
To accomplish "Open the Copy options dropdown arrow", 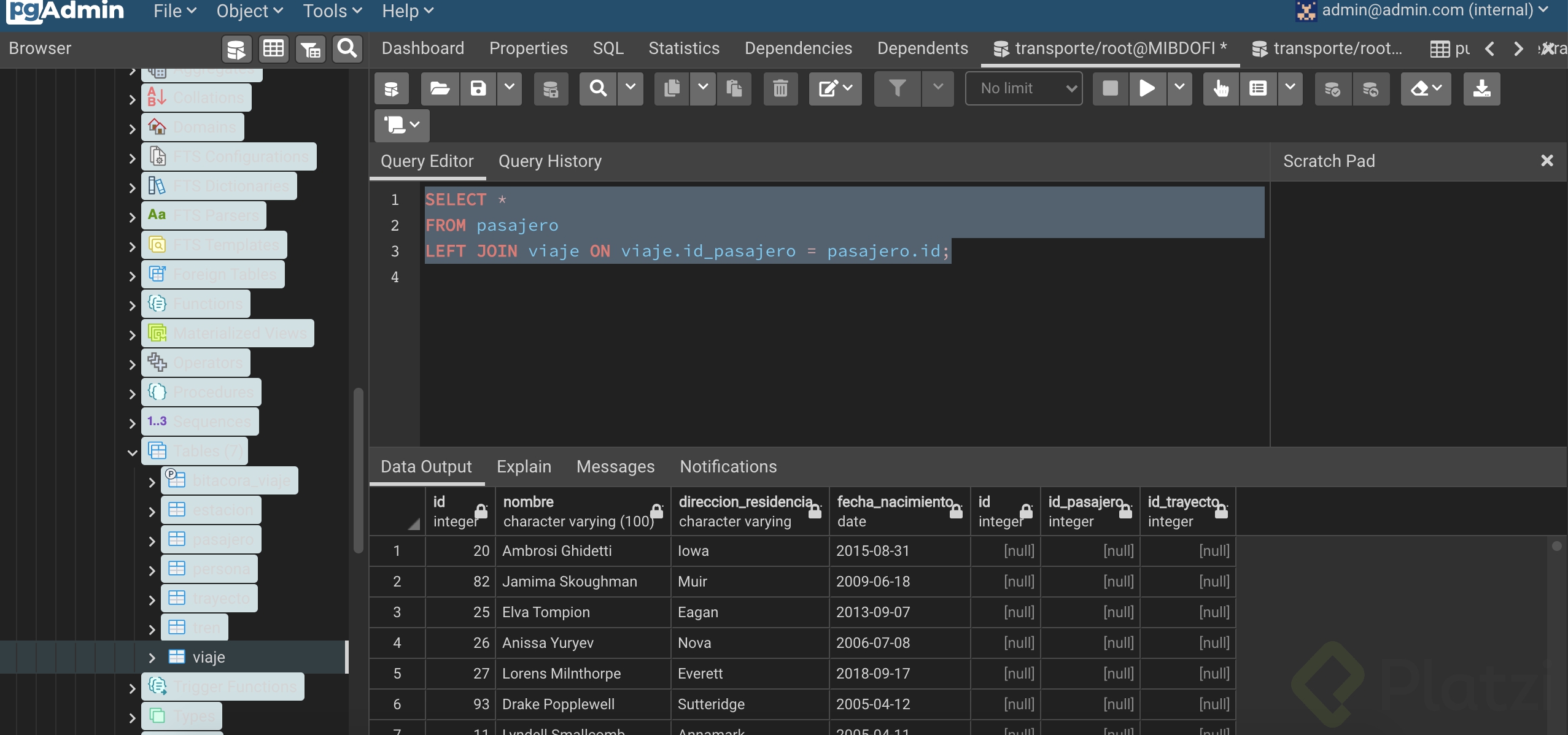I will click(703, 89).
